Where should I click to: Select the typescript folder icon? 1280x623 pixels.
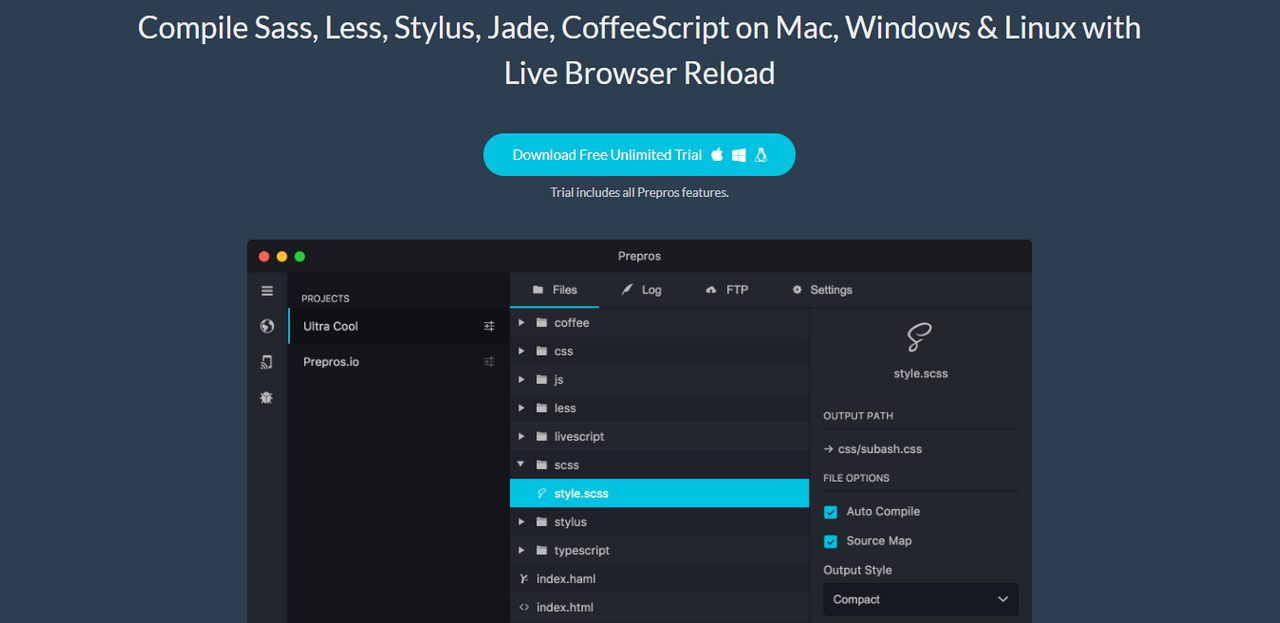point(542,550)
